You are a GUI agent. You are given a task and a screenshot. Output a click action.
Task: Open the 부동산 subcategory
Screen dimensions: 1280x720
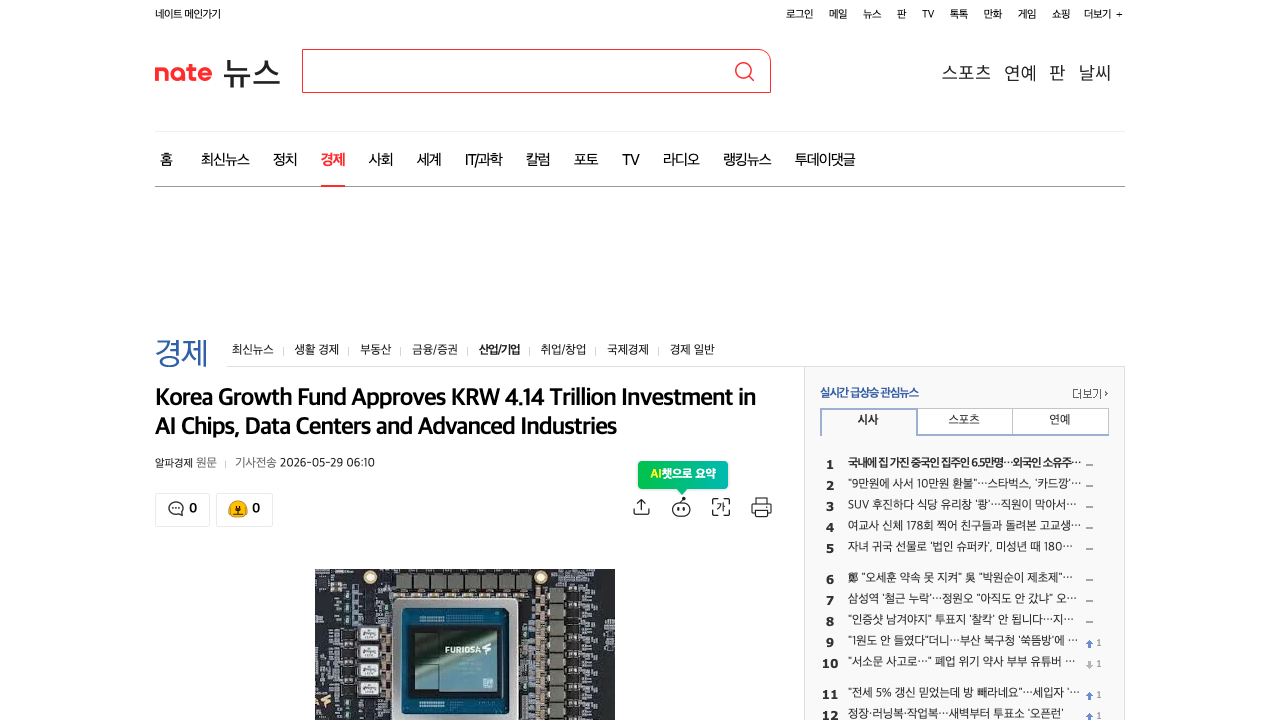[x=376, y=350]
